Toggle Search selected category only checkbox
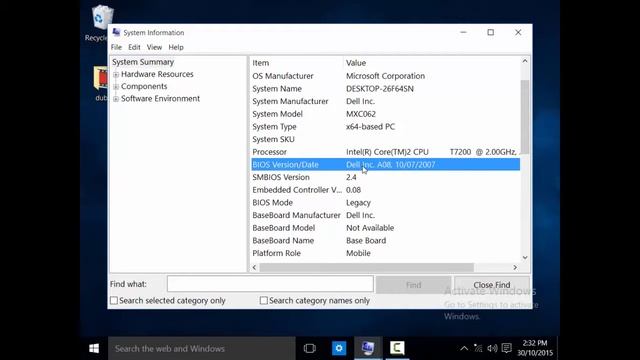 click(x=114, y=300)
